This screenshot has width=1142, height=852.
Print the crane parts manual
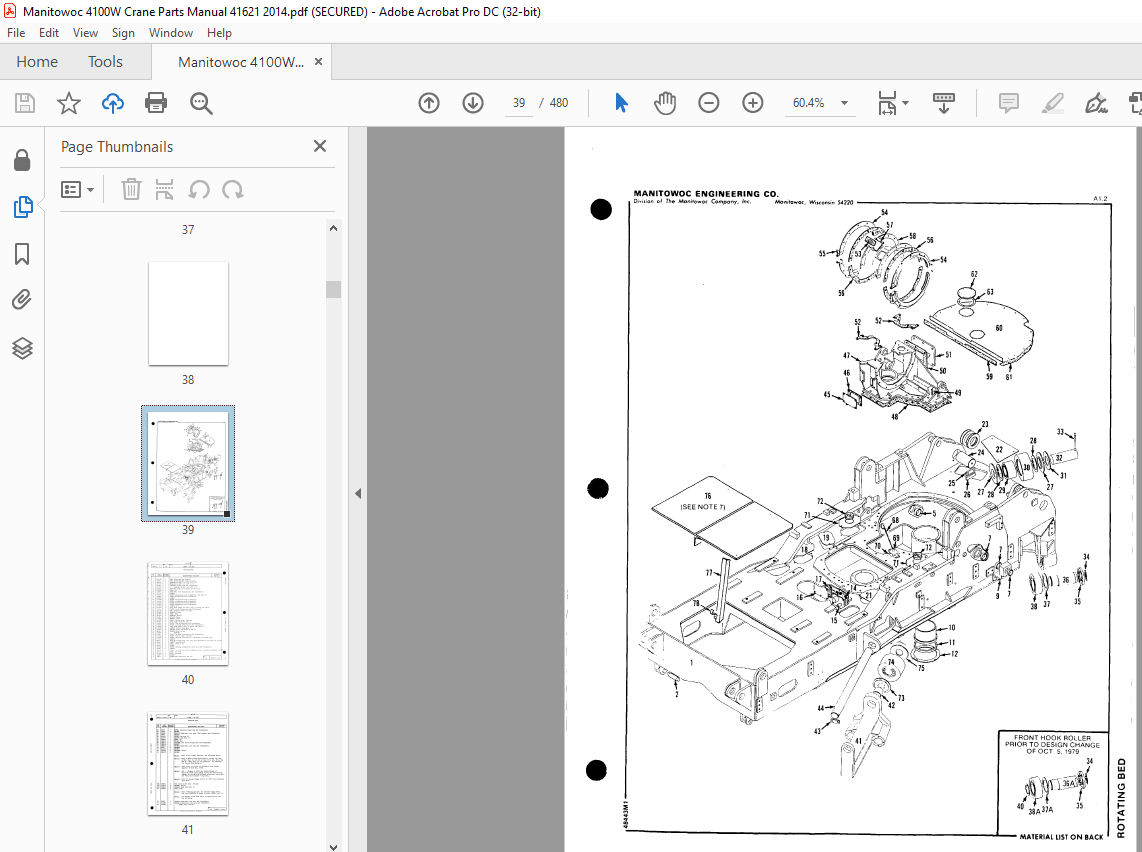pyautogui.click(x=158, y=102)
